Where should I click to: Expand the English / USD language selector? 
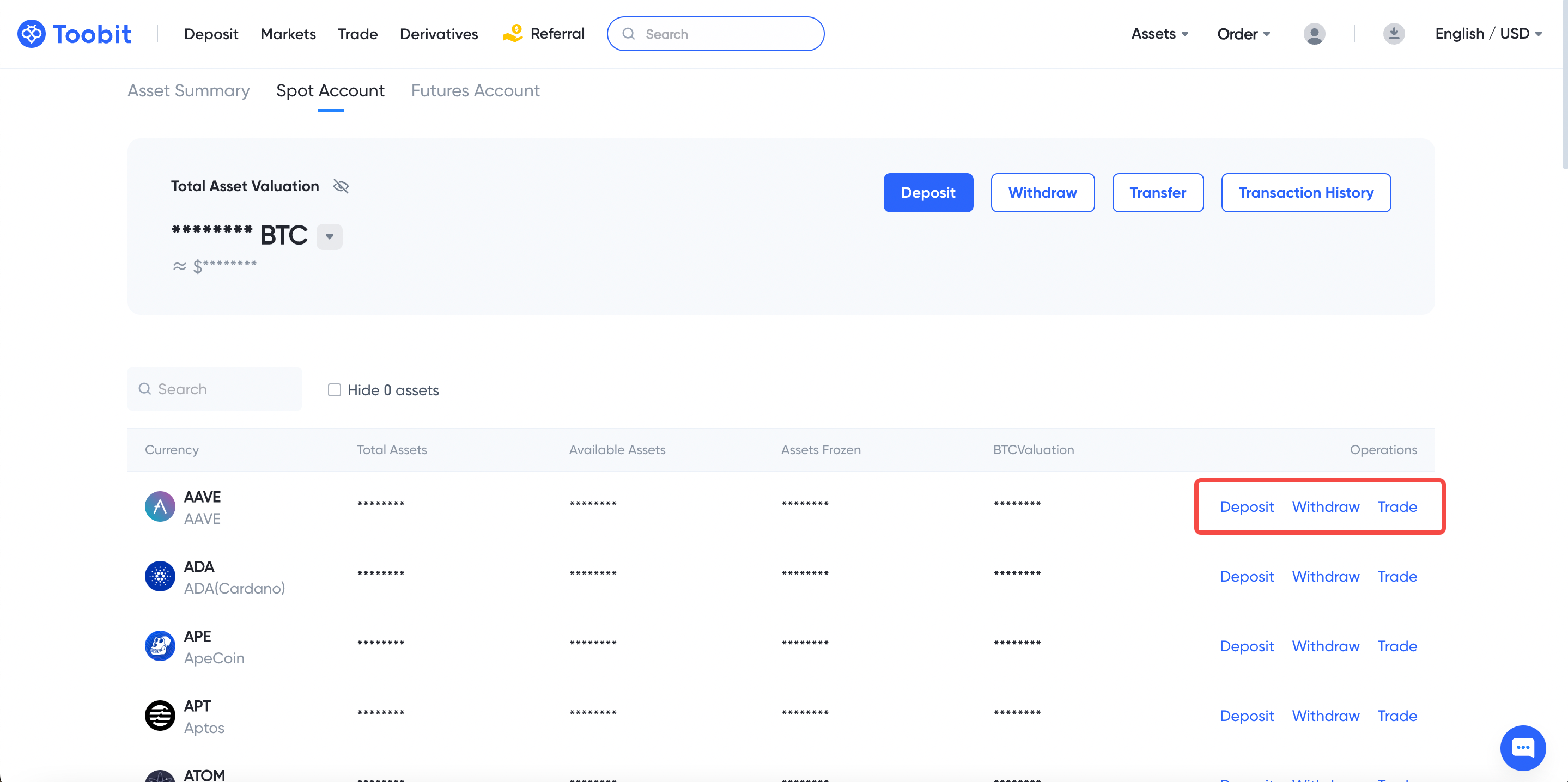point(1488,33)
